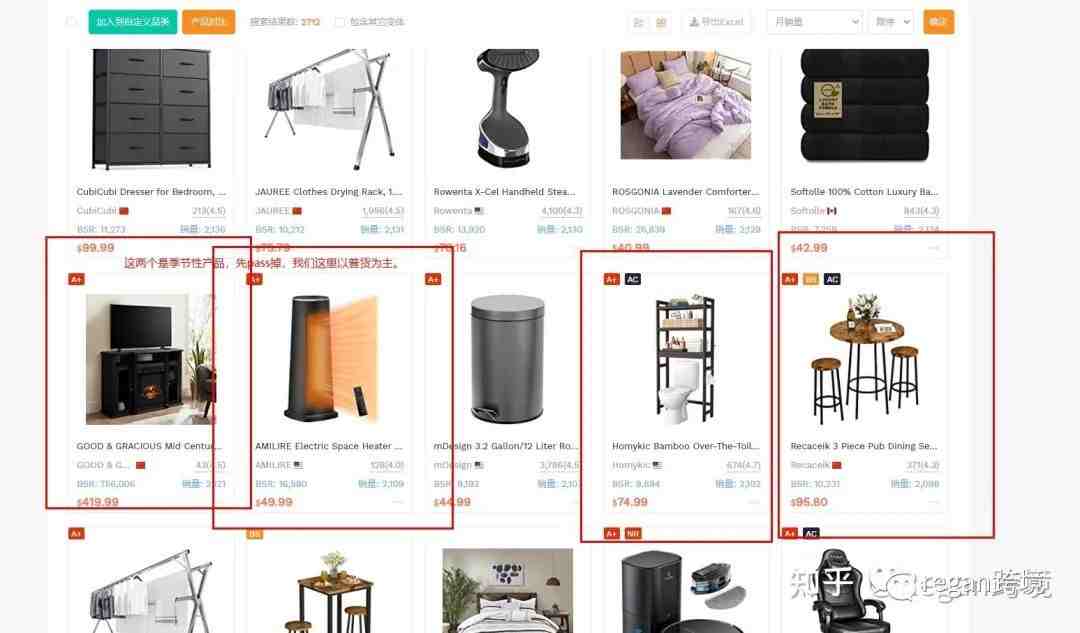Image resolution: width=1080 pixels, height=633 pixels.
Task: Click the orange product compare button
Action: point(209,22)
